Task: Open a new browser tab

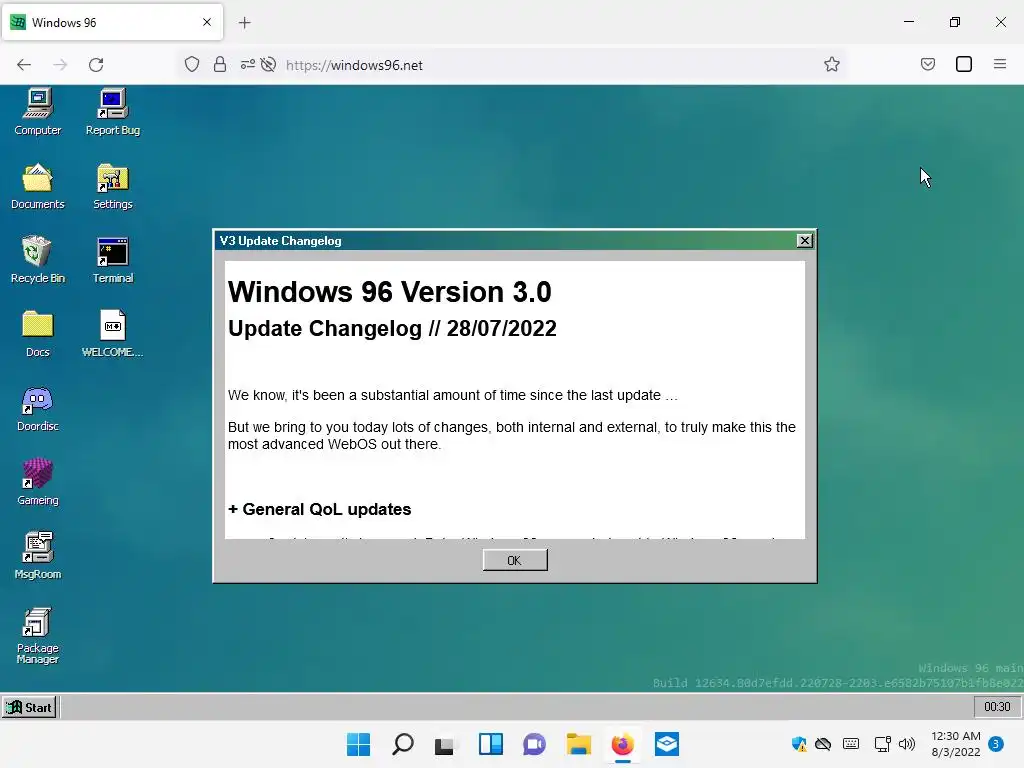Action: point(245,23)
